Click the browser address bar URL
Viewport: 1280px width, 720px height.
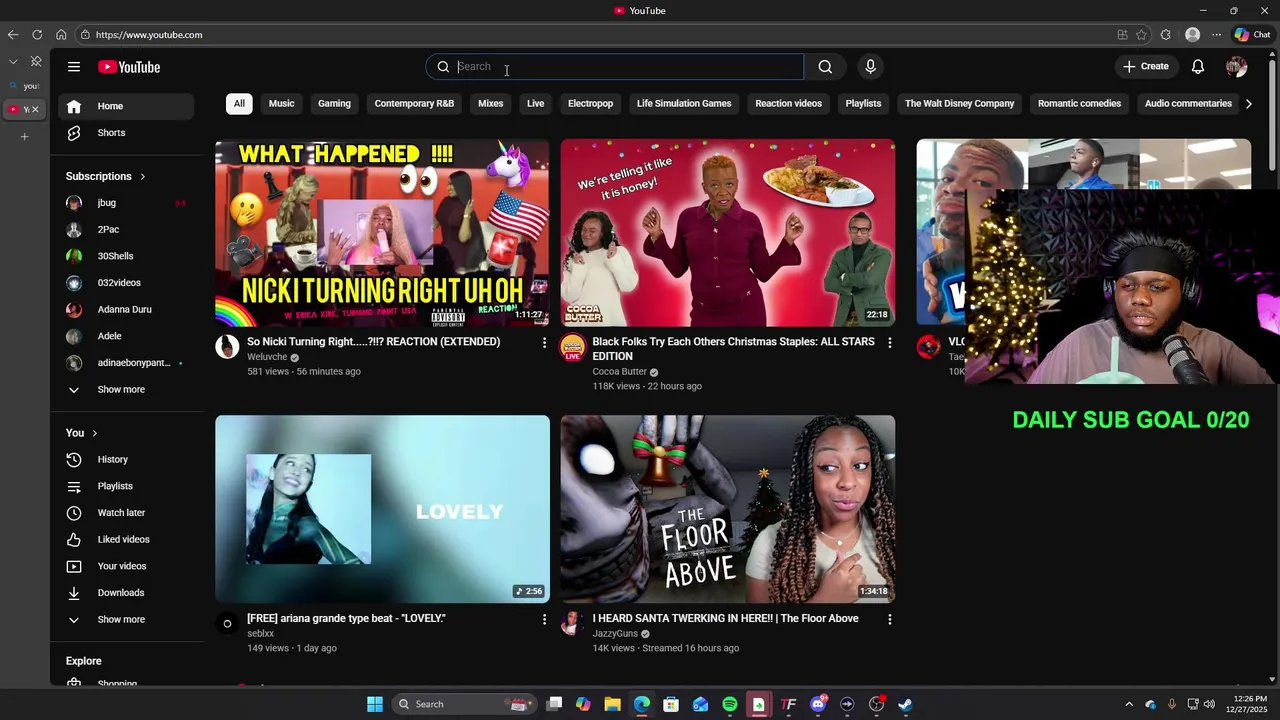pyautogui.click(x=149, y=35)
